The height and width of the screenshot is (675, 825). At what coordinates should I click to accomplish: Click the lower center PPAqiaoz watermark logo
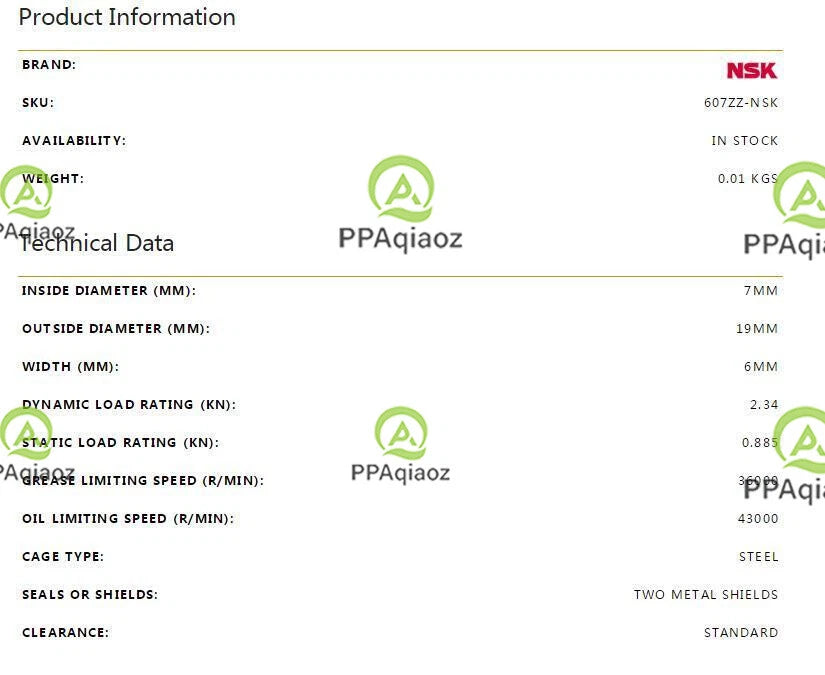click(400, 445)
